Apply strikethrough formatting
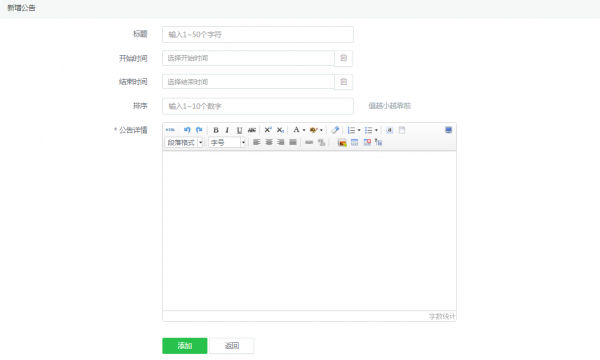600x360 pixels. coord(251,130)
